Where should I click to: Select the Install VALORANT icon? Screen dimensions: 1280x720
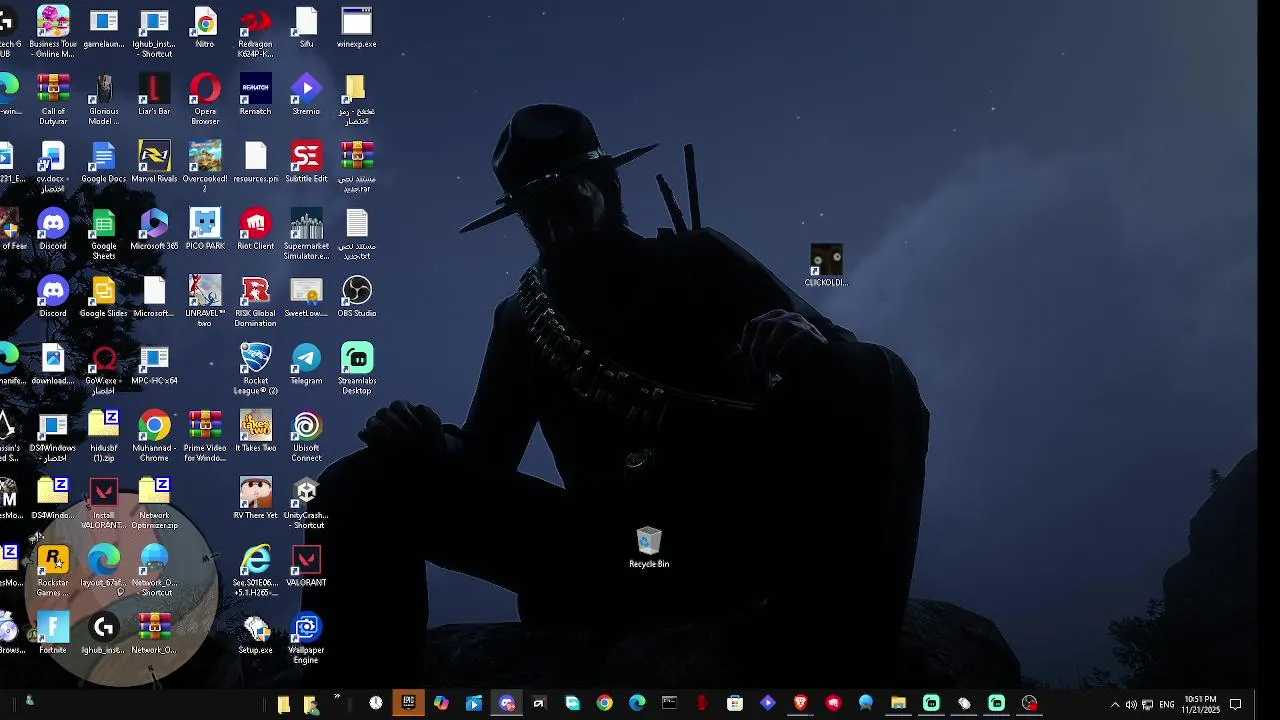[104, 503]
